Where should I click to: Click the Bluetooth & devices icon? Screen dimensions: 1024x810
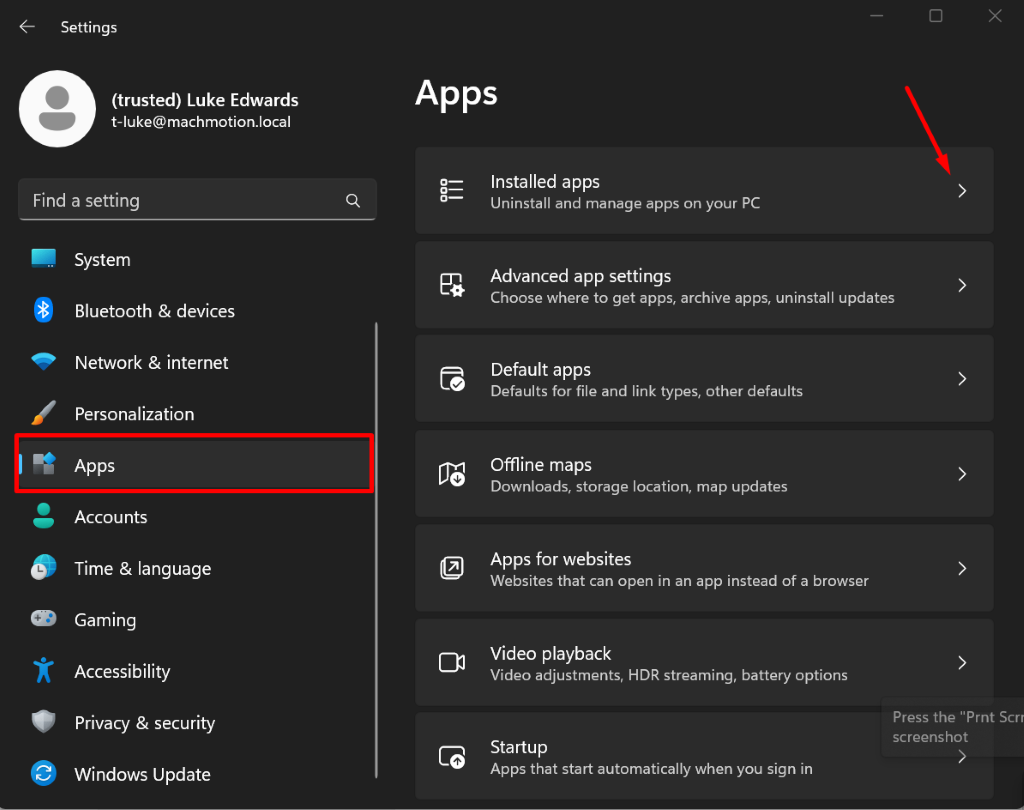click(43, 311)
